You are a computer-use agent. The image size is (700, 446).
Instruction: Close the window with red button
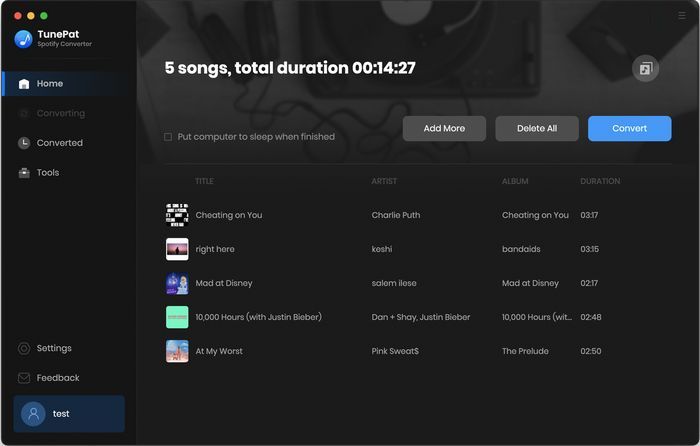click(x=18, y=16)
